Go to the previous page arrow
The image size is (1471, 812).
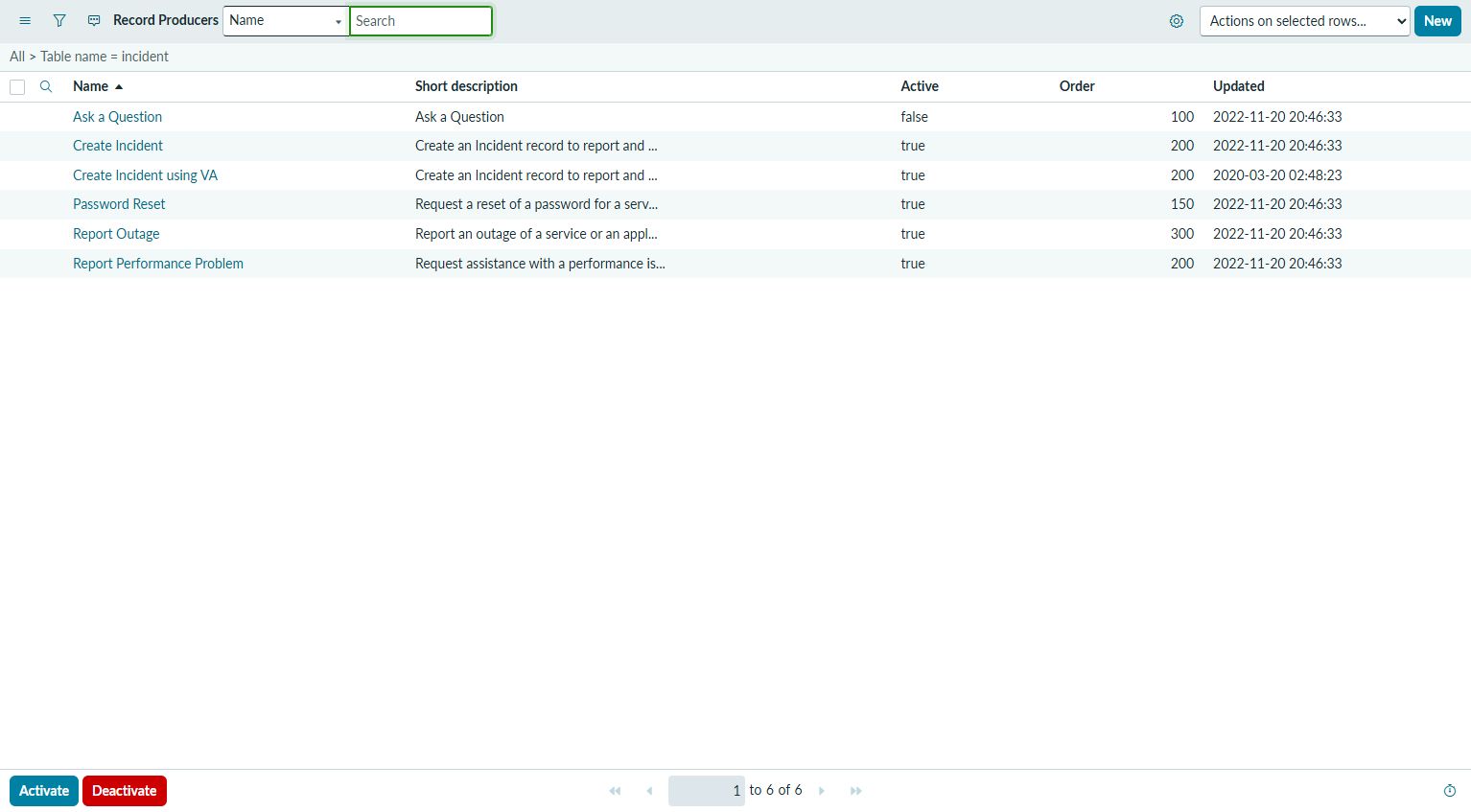pyautogui.click(x=649, y=791)
